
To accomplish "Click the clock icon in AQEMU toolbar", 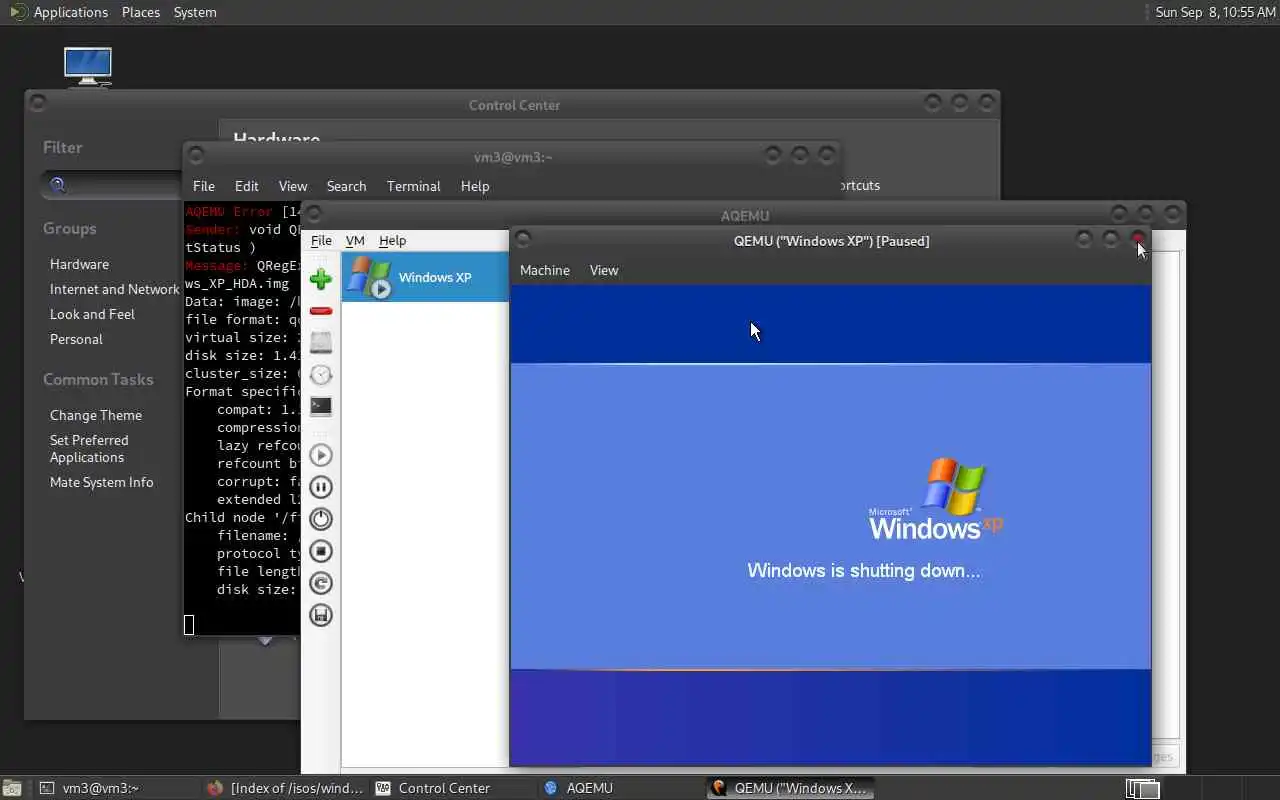I will coord(321,374).
